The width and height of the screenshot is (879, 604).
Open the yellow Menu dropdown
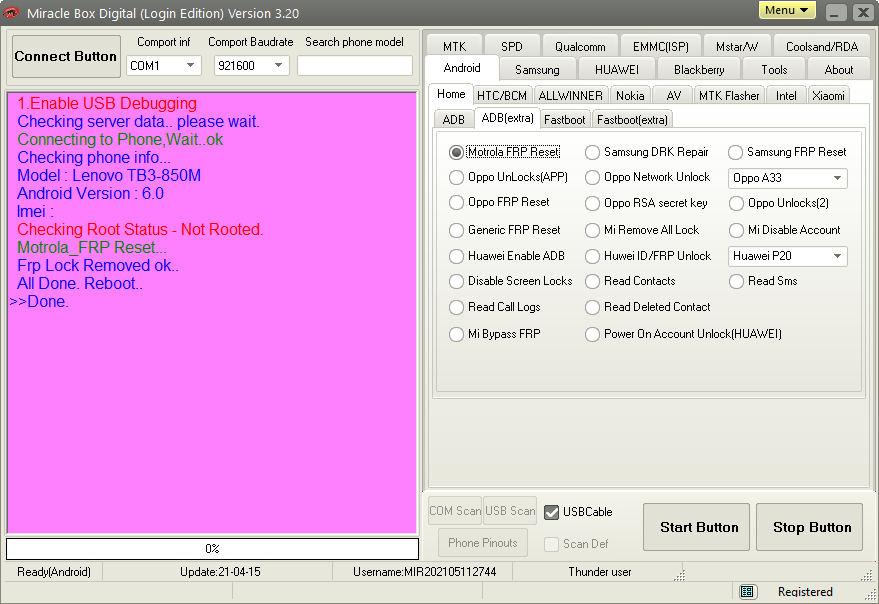[787, 11]
